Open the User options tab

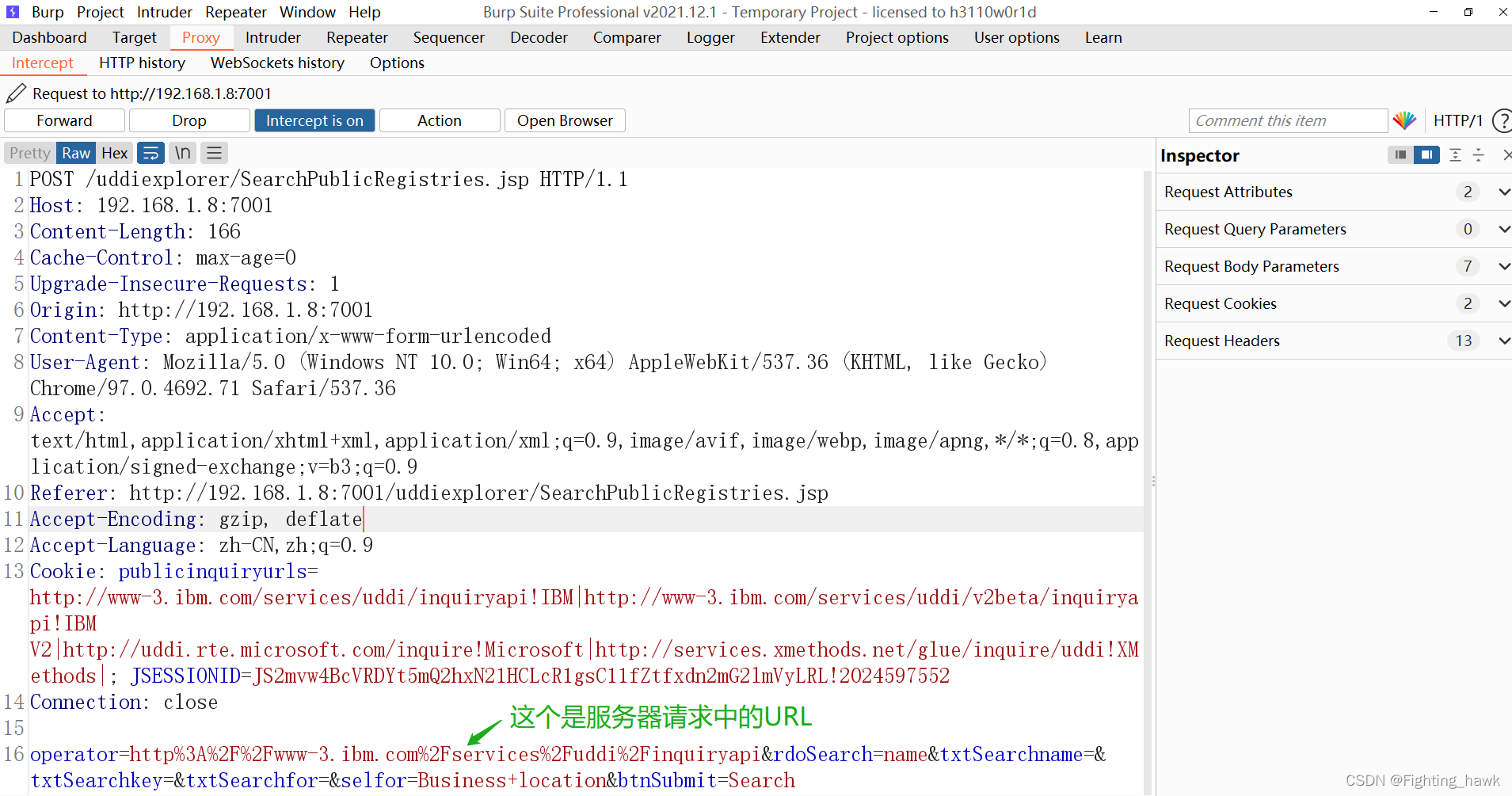1017,37
